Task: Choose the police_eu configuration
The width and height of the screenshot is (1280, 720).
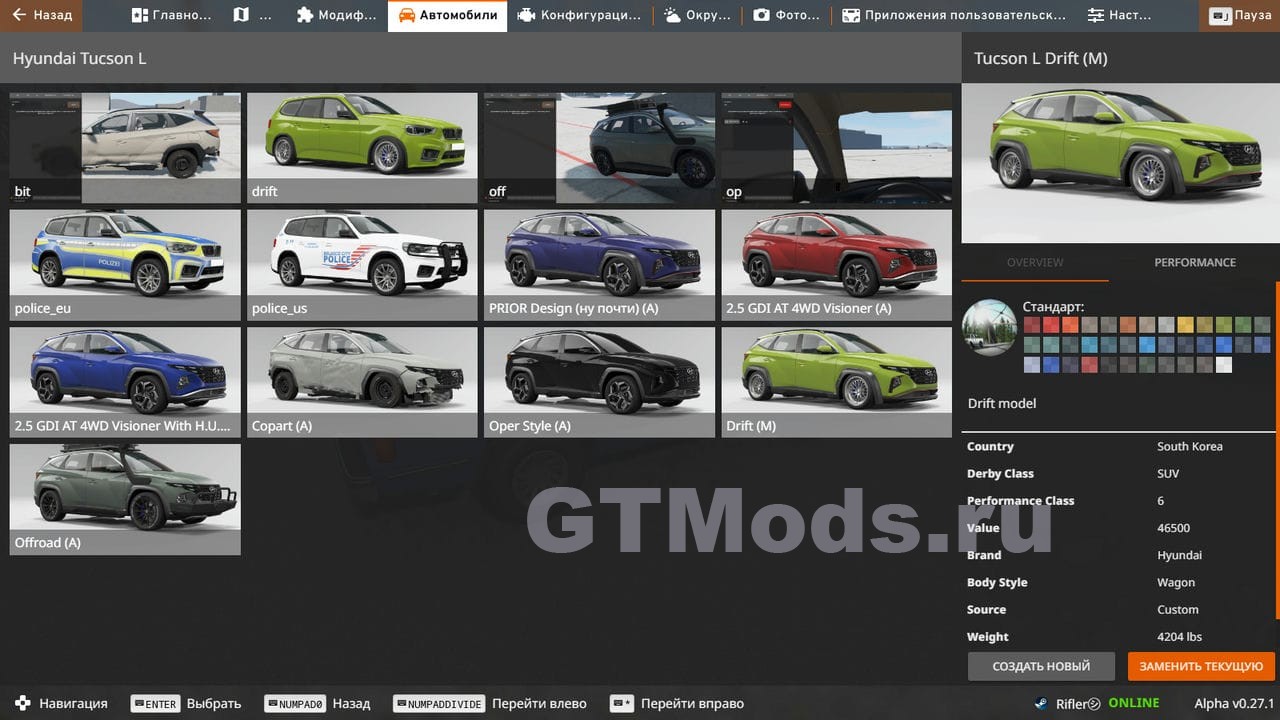Action: tap(125, 265)
